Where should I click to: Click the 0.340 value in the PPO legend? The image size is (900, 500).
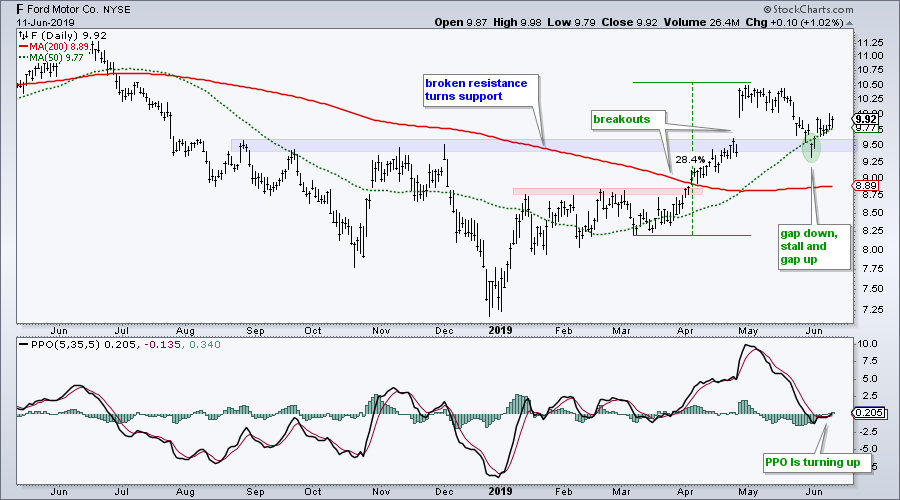point(204,344)
